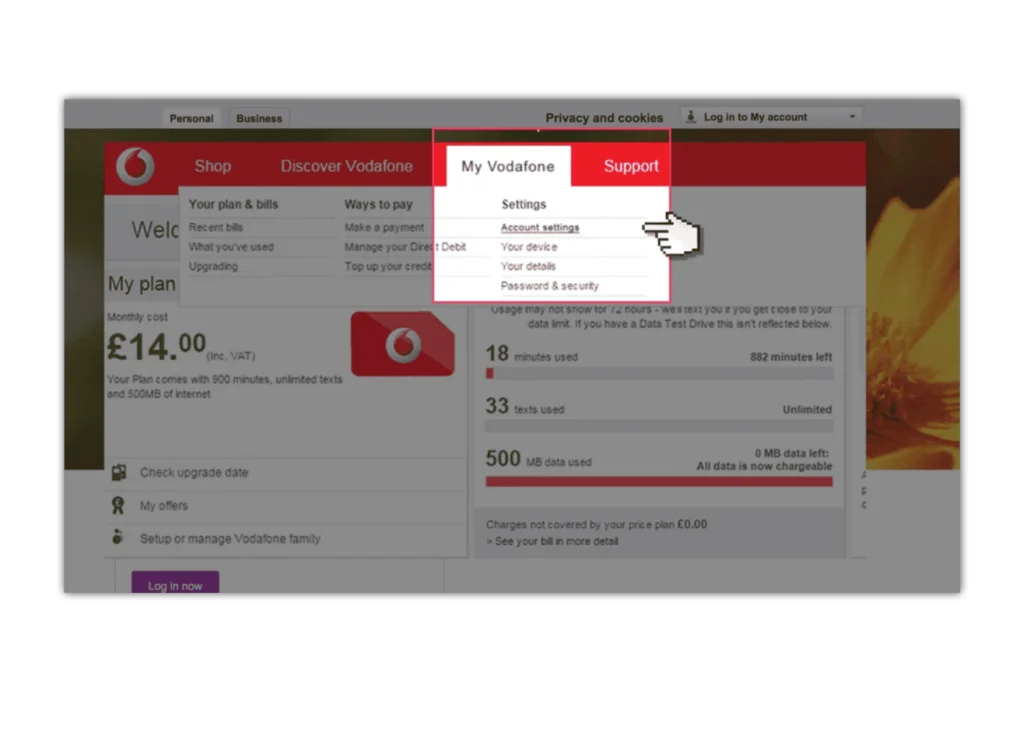Click the Vodafone family setup icon
This screenshot has height=732, width=1024.
pos(118,537)
